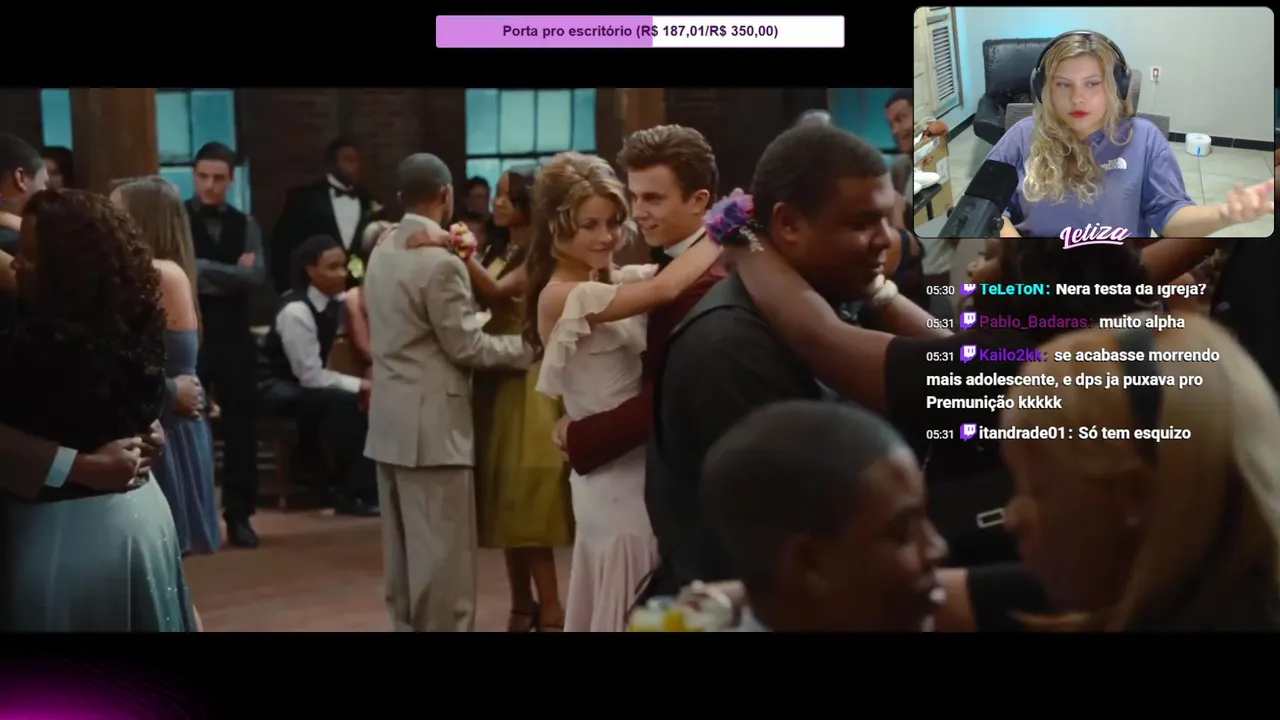1280x720 pixels.
Task: Click chat message "Nera festa da igreja?"
Action: pyautogui.click(x=1131, y=289)
